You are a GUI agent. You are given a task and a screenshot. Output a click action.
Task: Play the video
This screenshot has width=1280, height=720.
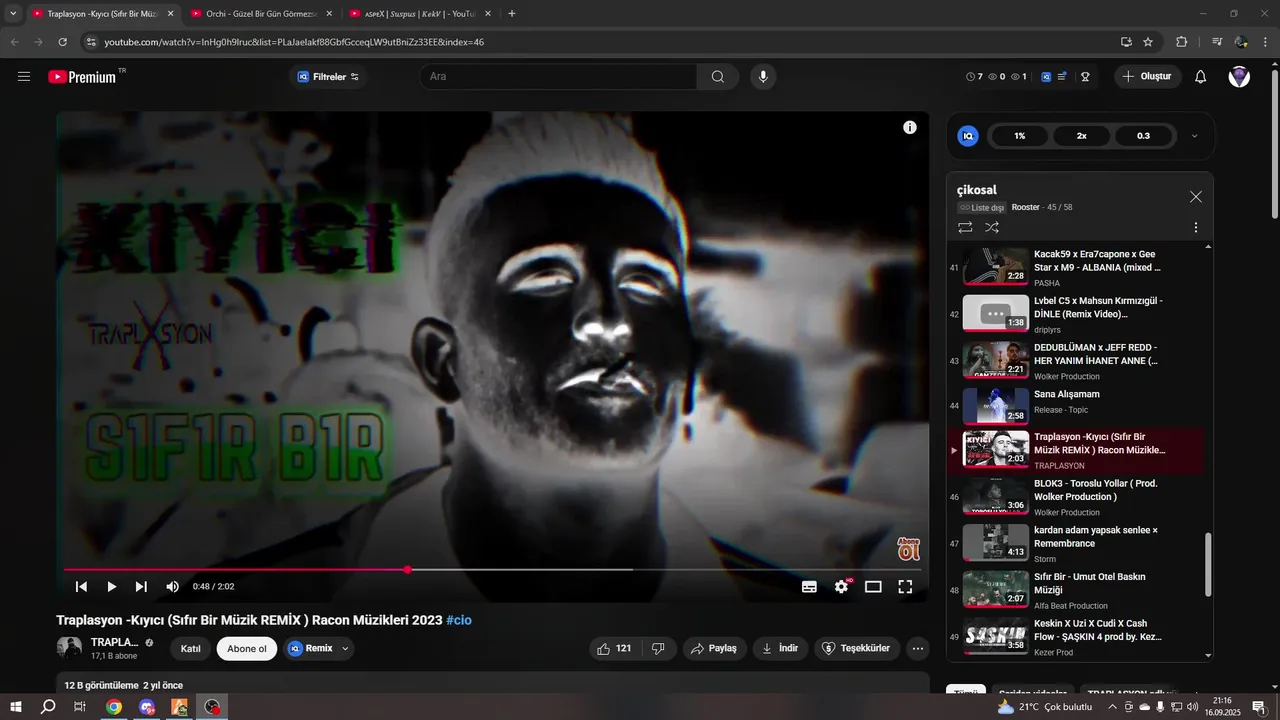click(112, 587)
